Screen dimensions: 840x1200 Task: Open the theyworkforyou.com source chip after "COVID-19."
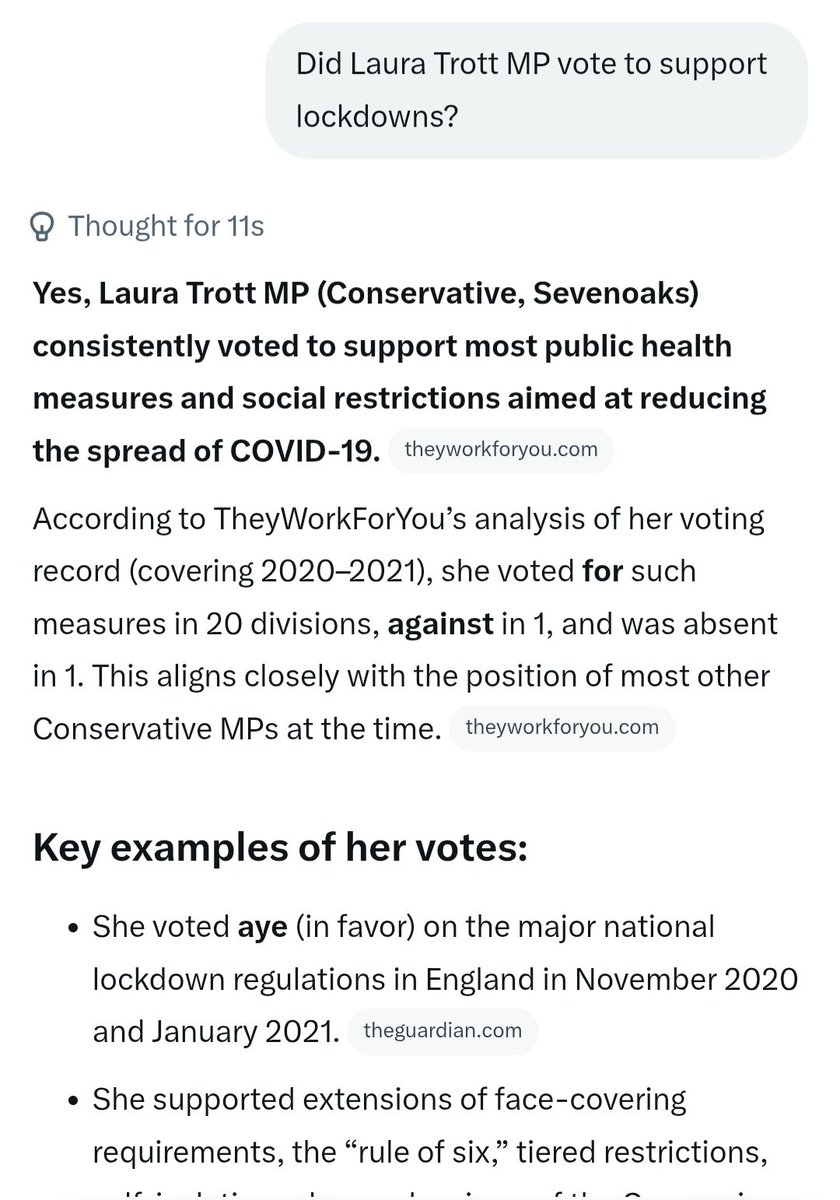(501, 450)
